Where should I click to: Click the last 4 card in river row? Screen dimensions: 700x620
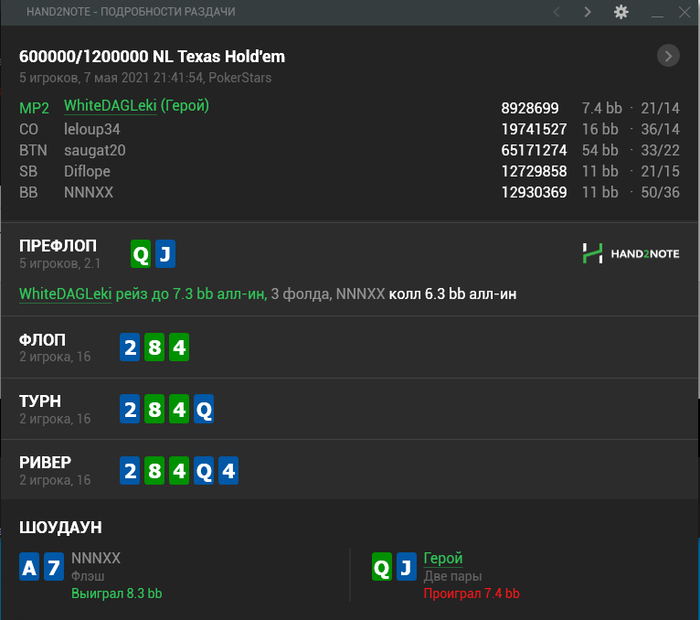(228, 470)
